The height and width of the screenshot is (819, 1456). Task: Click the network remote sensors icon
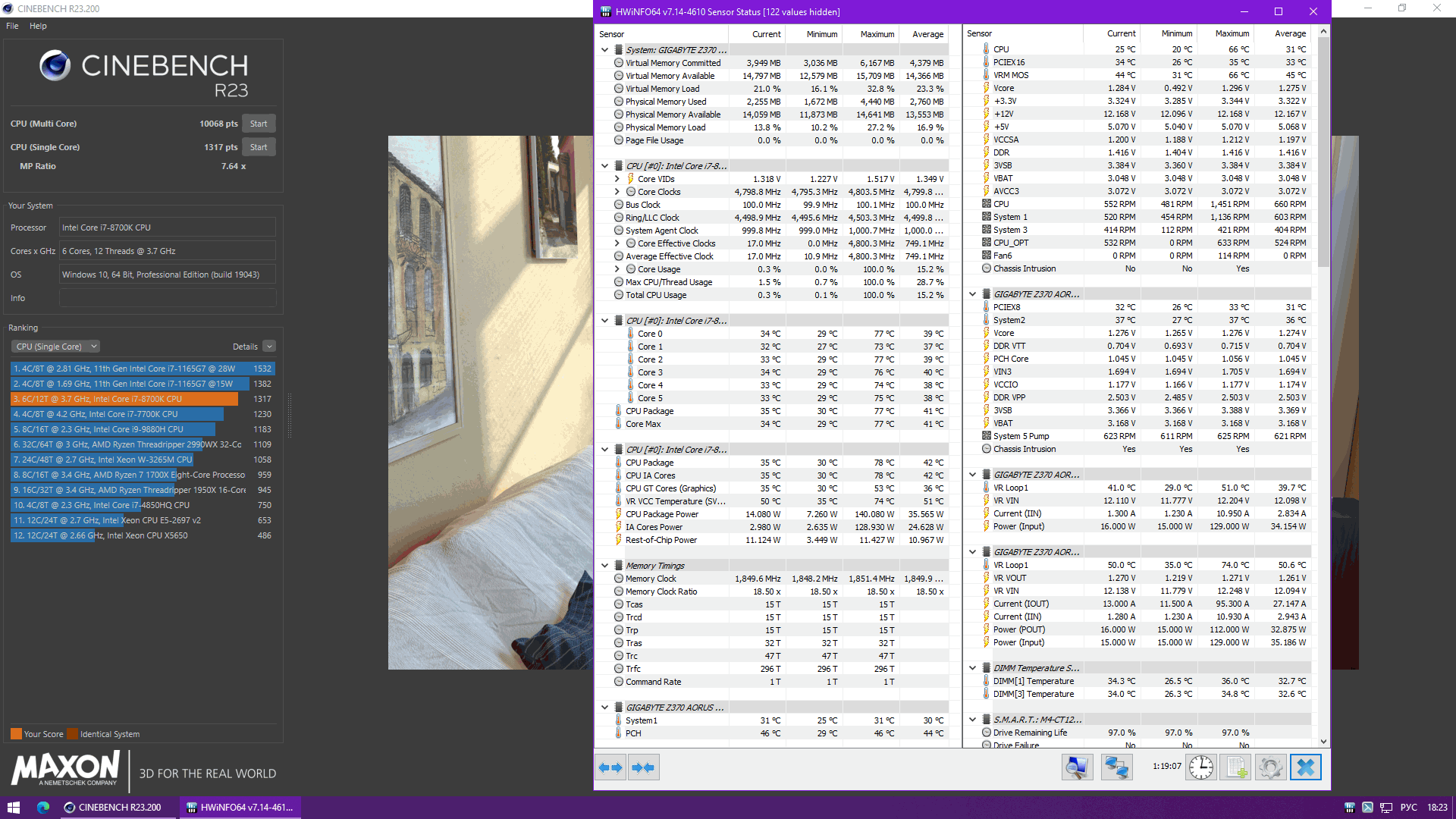point(1116,767)
